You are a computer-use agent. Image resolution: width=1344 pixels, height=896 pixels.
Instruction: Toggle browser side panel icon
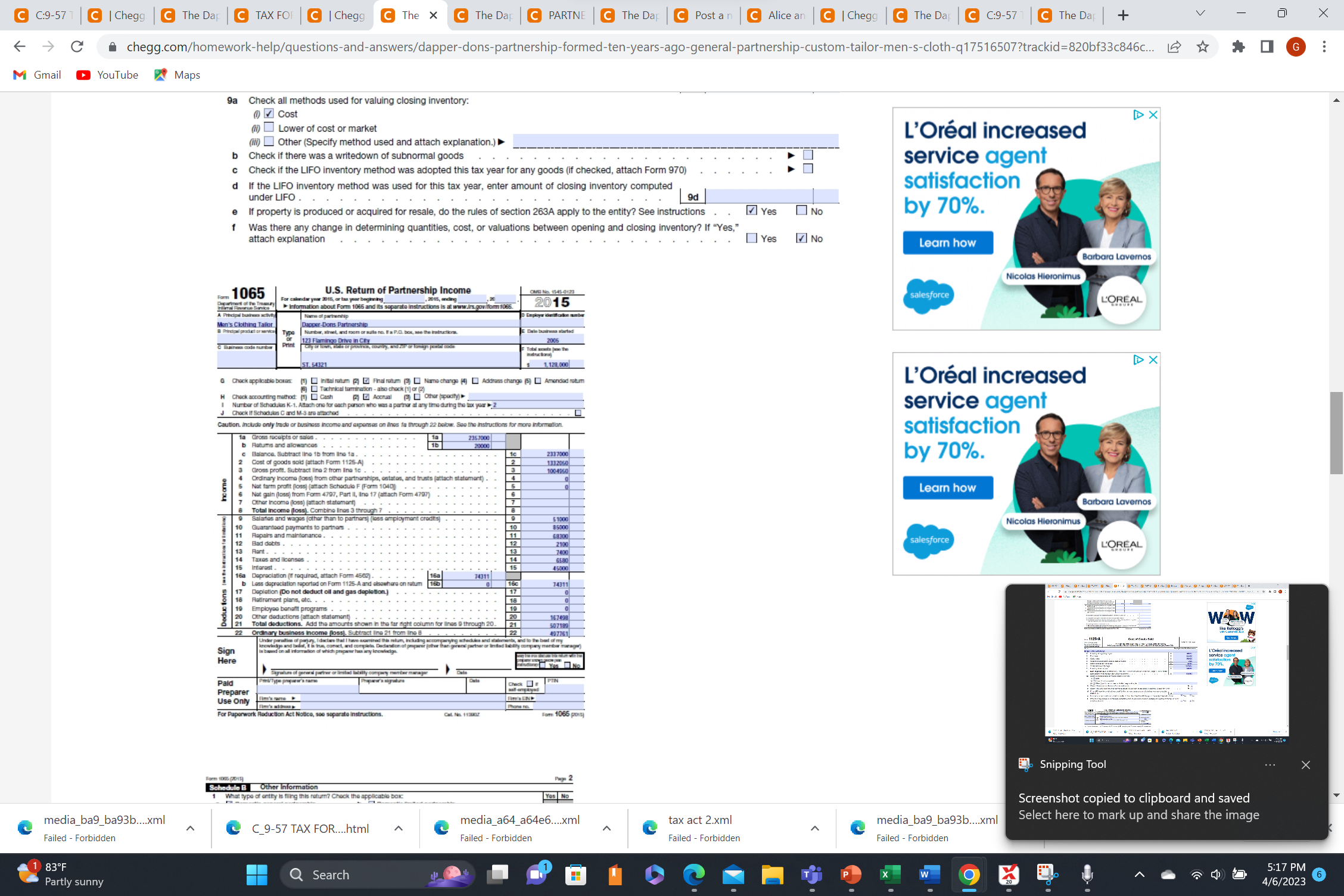tap(1267, 46)
